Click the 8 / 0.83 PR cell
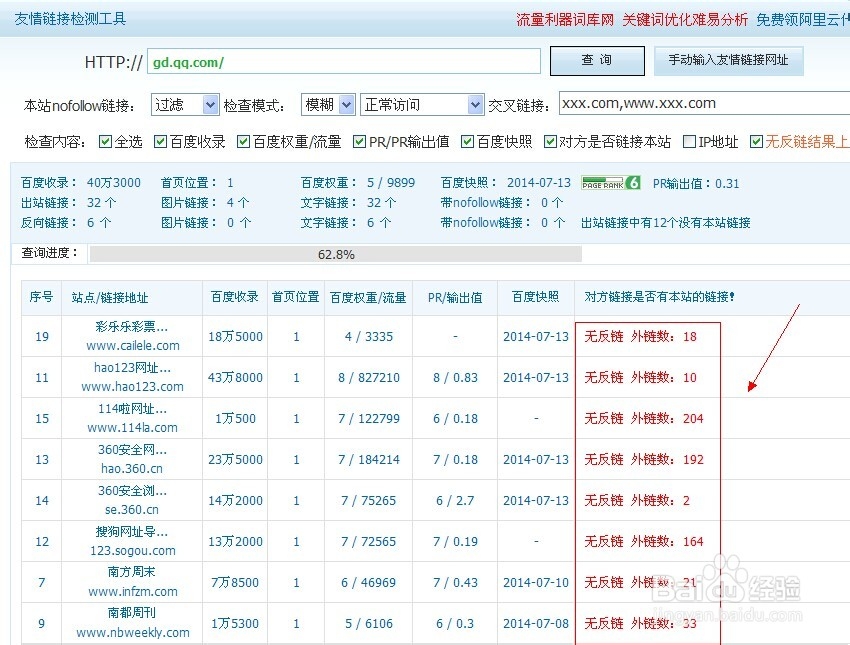 [455, 377]
